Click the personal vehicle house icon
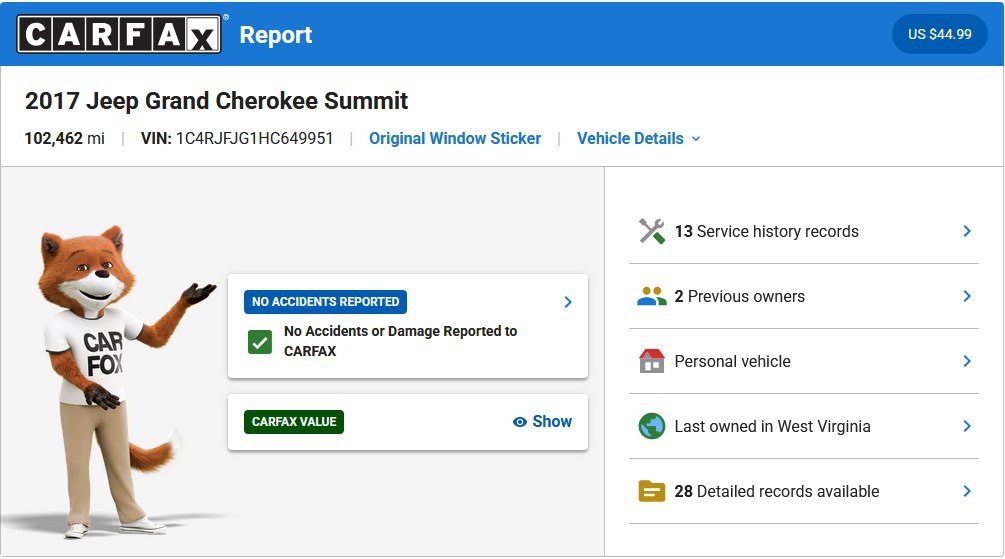The image size is (1005, 559). pyautogui.click(x=652, y=361)
